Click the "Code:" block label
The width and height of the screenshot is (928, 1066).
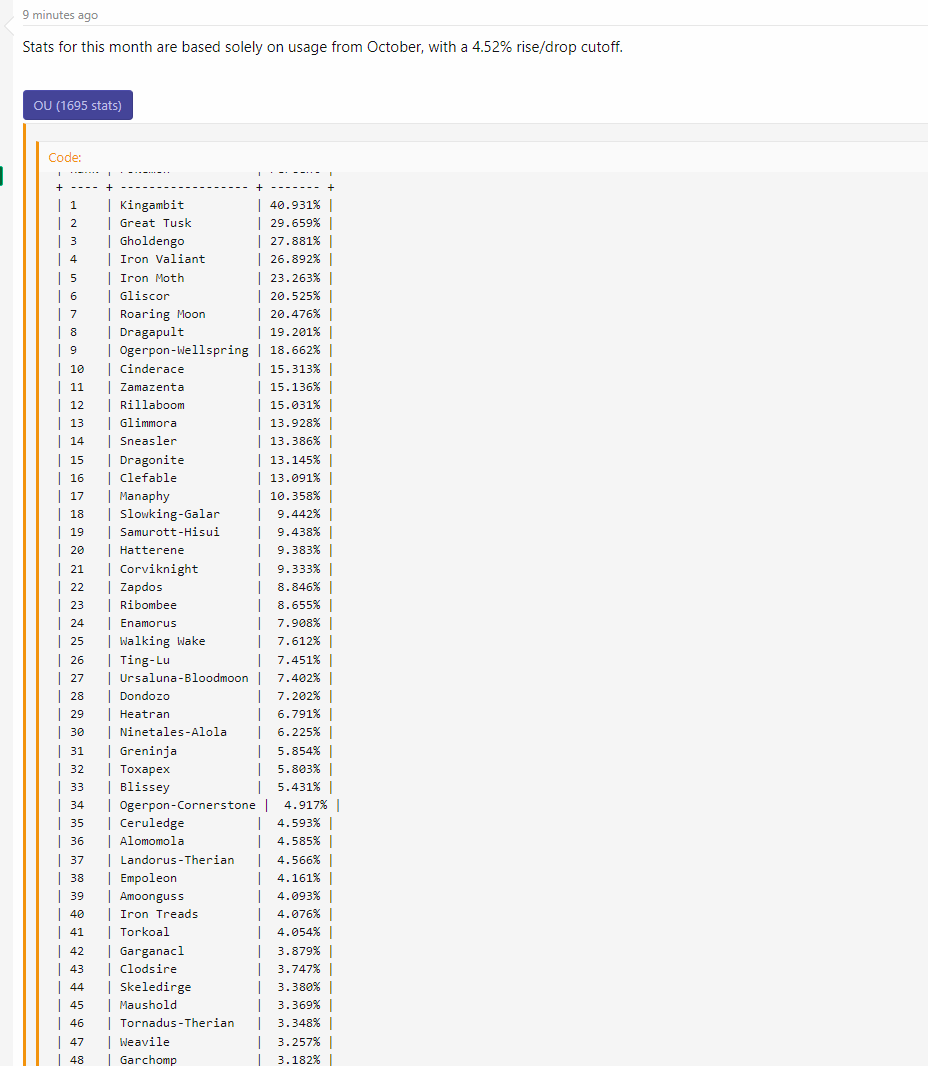pos(65,158)
